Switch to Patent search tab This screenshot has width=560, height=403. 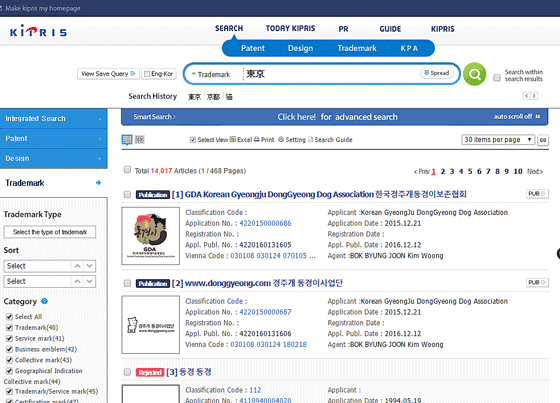253,48
